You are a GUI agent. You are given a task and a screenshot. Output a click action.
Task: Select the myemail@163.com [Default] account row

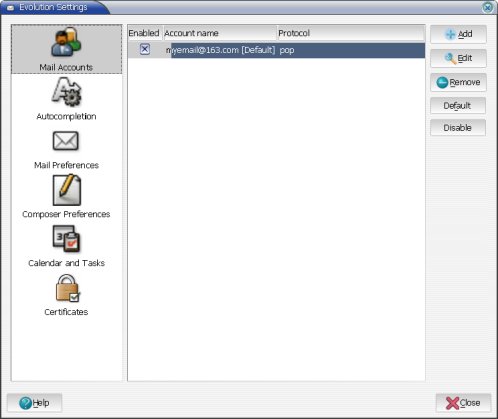coord(276,50)
